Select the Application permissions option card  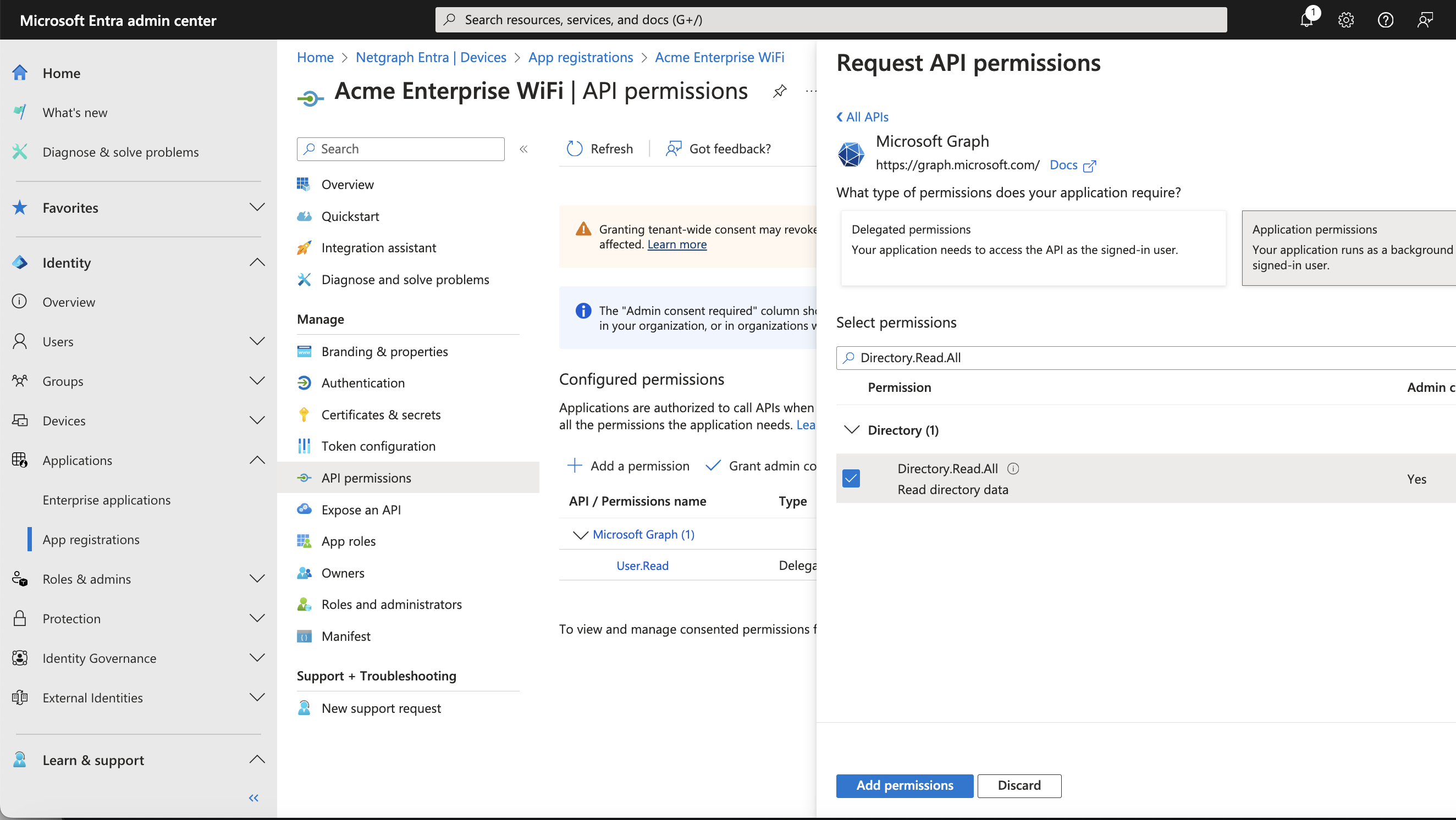1348,248
